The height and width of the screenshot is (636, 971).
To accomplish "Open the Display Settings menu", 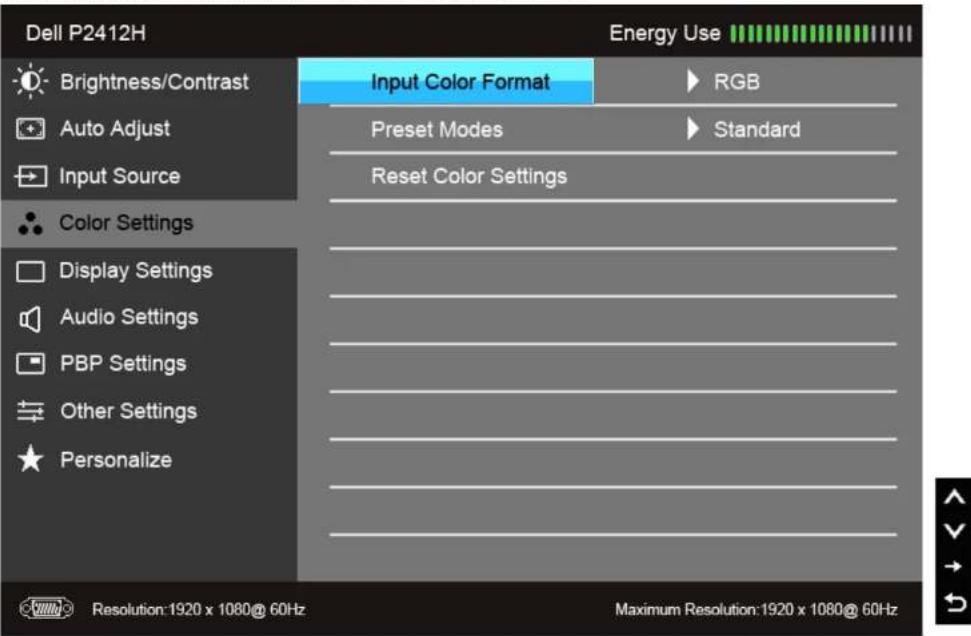I will tap(149, 271).
